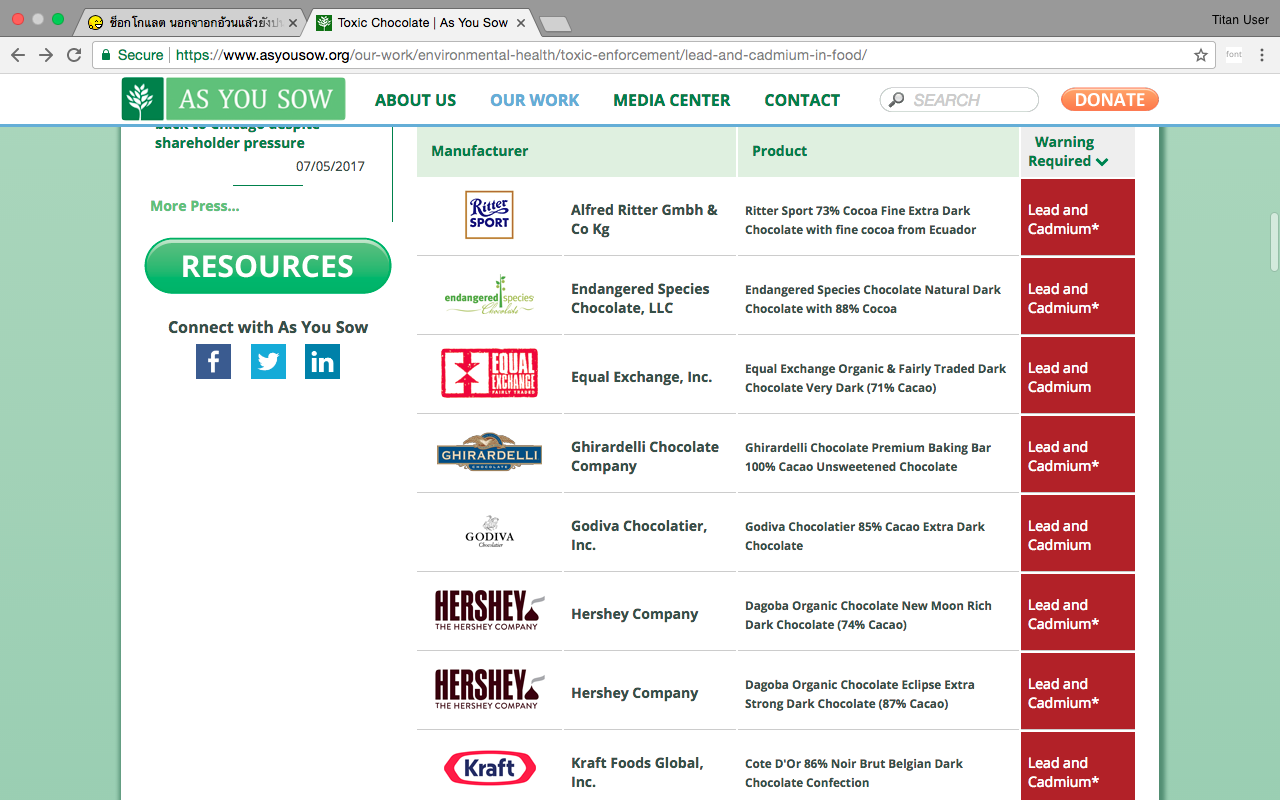Image resolution: width=1280 pixels, height=800 pixels.
Task: Click the orange DONATE button
Action: click(1110, 99)
